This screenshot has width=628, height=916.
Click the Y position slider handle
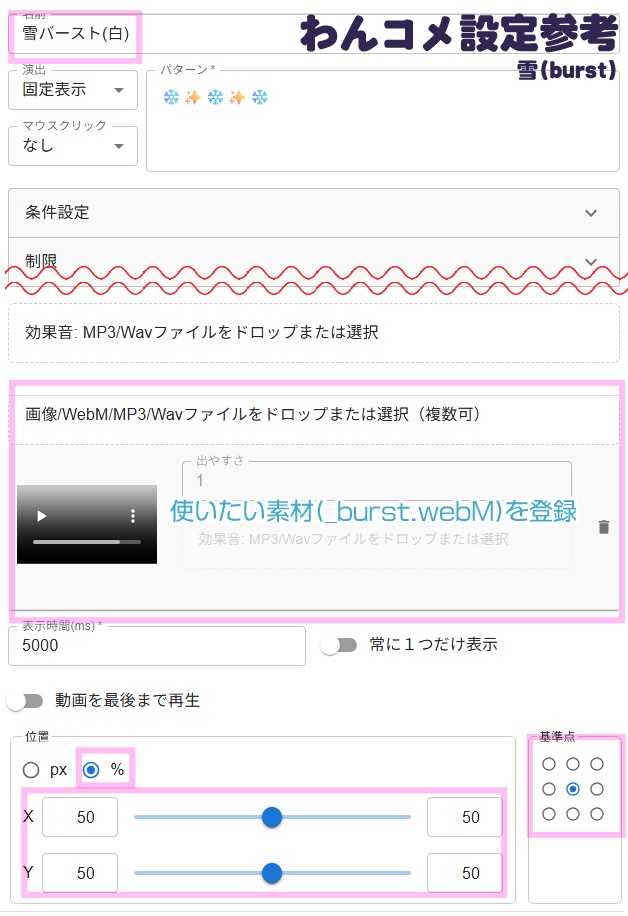pos(272,873)
